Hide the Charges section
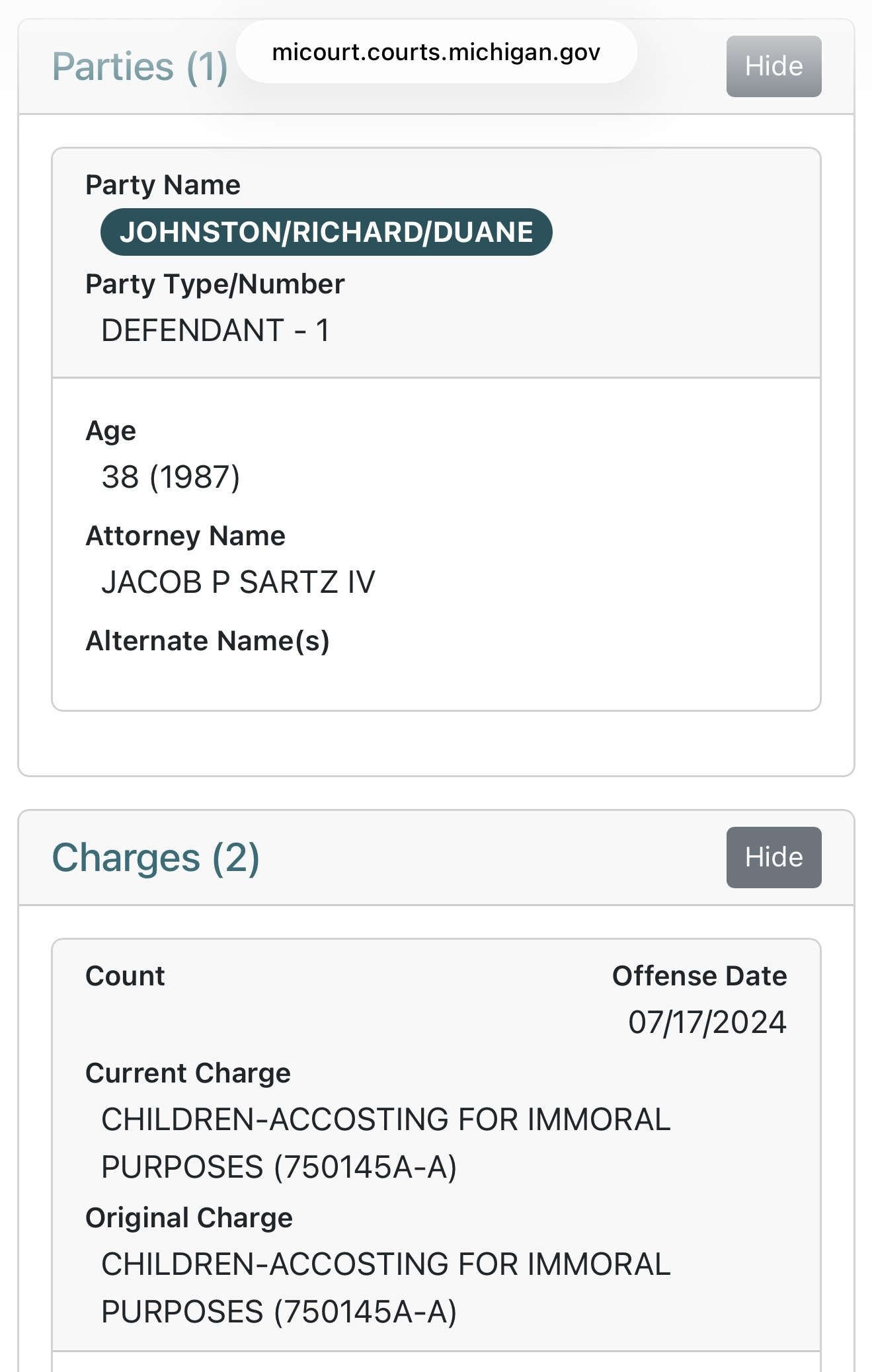 click(x=773, y=857)
